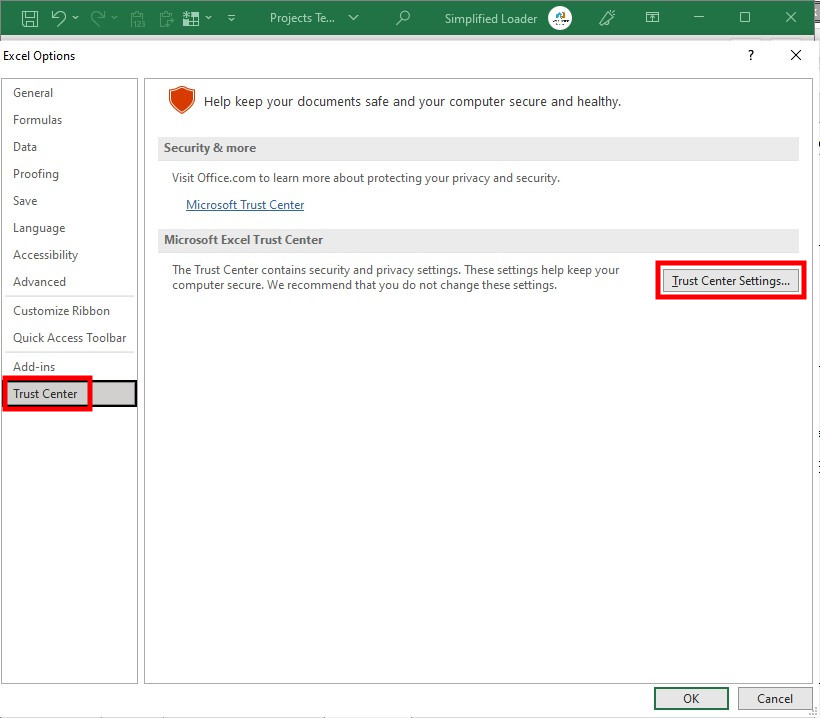Click the Simplified Loader account avatar
Image resolution: width=820 pixels, height=718 pixels.
click(x=560, y=18)
